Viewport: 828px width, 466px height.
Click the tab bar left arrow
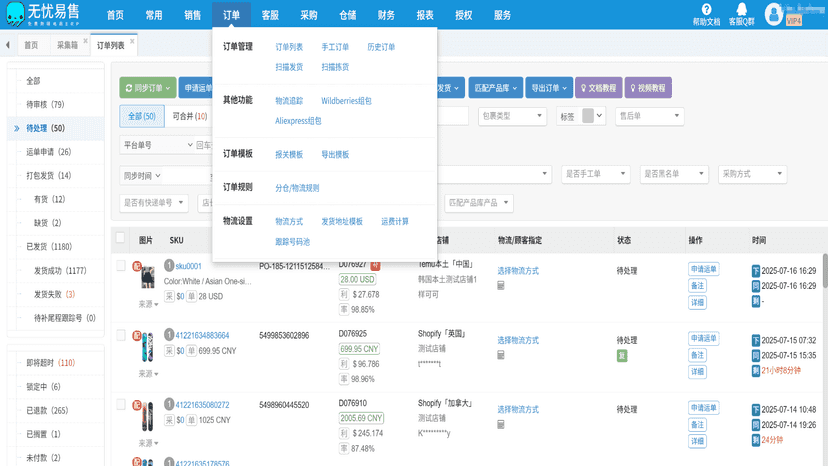[8, 45]
